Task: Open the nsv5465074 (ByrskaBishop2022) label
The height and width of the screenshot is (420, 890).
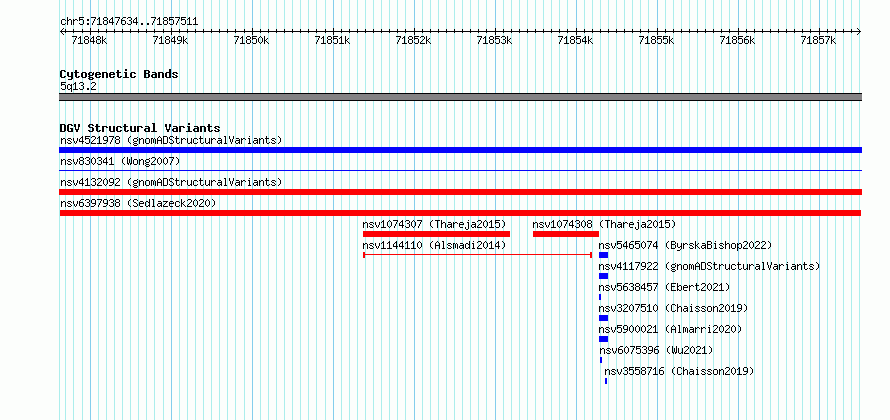Action: tap(686, 245)
